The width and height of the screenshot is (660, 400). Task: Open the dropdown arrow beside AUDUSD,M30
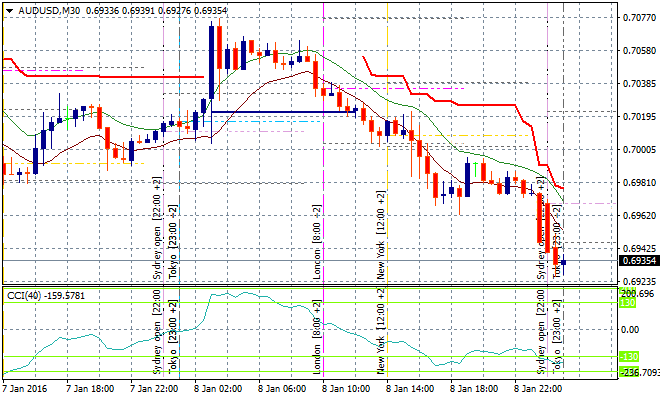[8, 9]
